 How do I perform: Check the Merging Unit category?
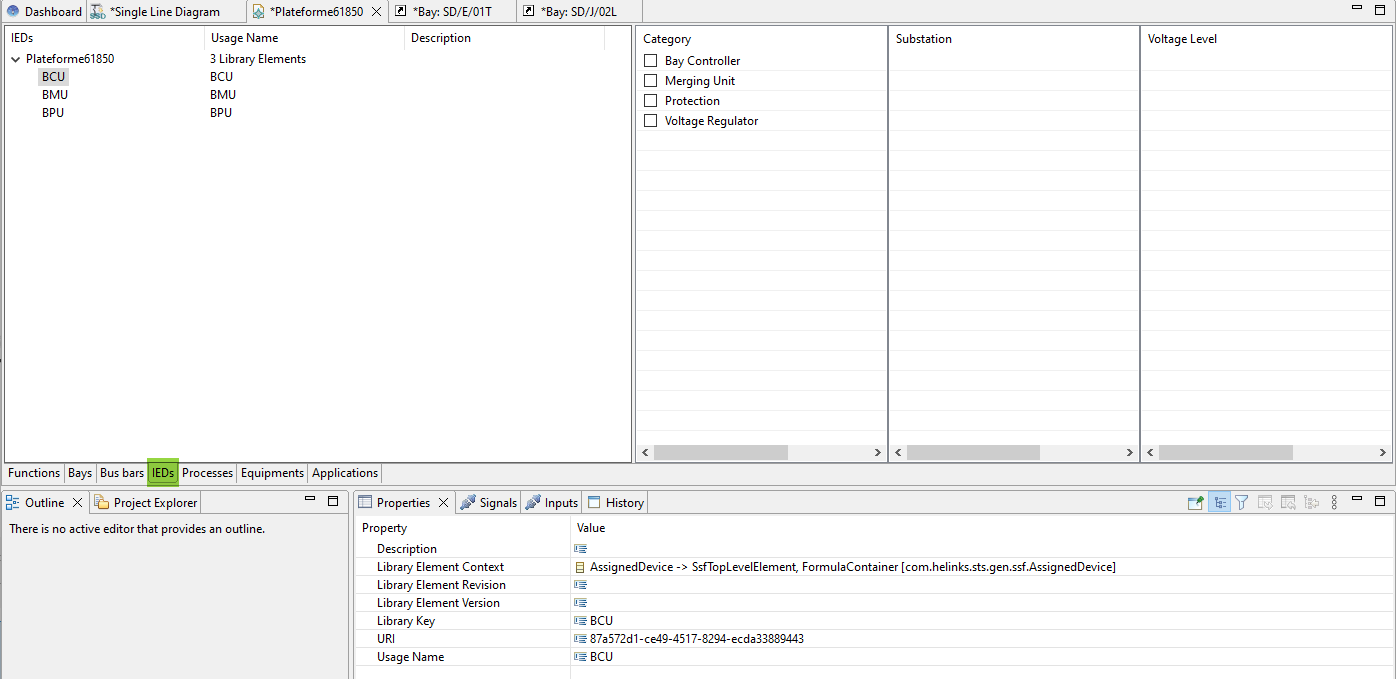(x=651, y=81)
